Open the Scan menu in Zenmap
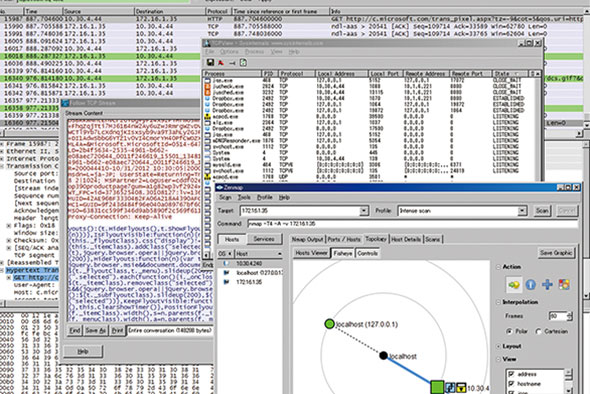 (225, 197)
